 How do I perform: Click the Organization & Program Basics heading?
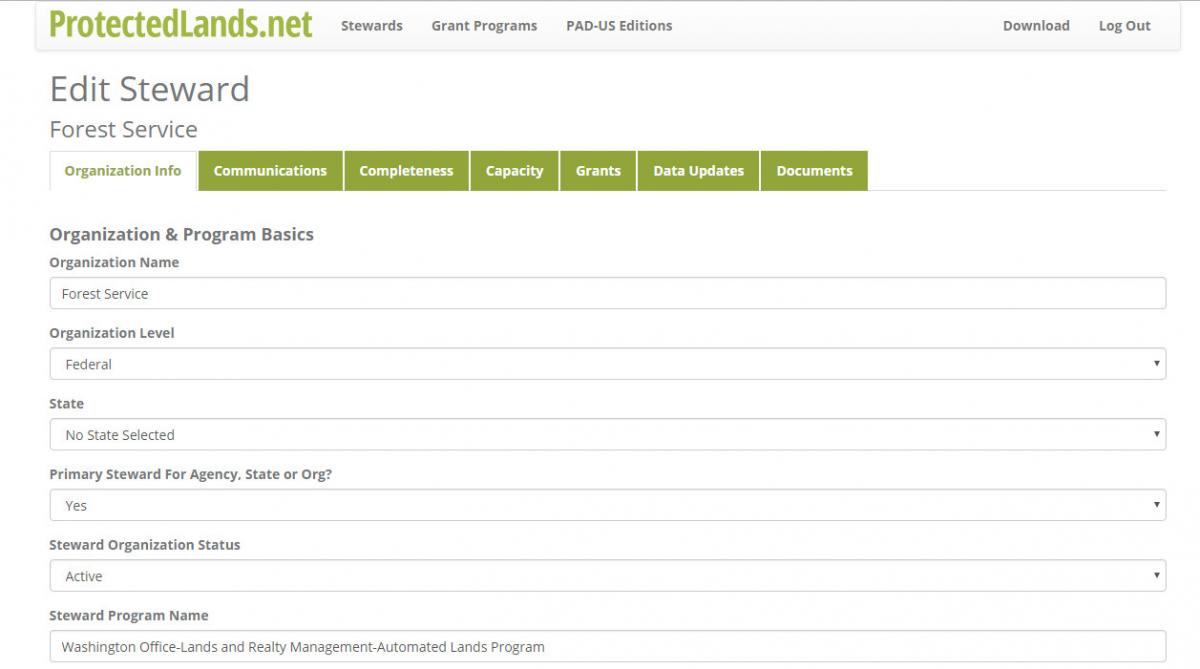182,234
